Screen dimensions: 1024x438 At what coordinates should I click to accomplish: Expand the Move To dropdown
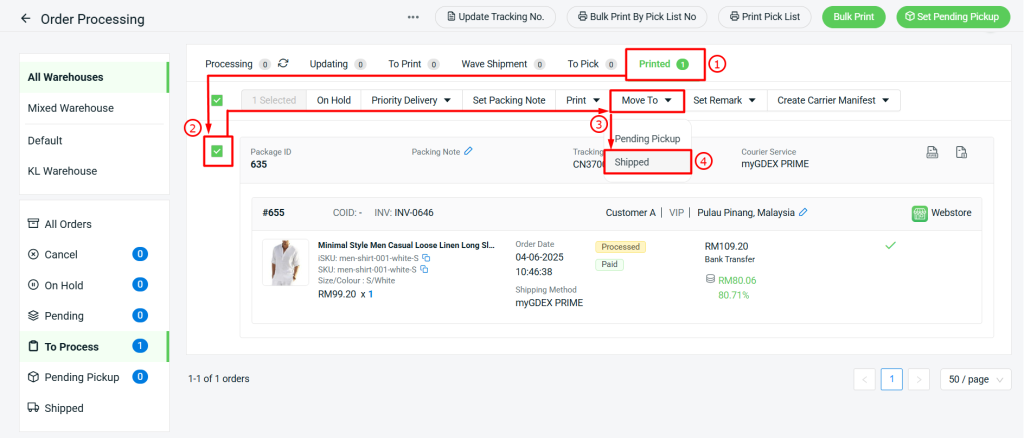click(x=647, y=101)
